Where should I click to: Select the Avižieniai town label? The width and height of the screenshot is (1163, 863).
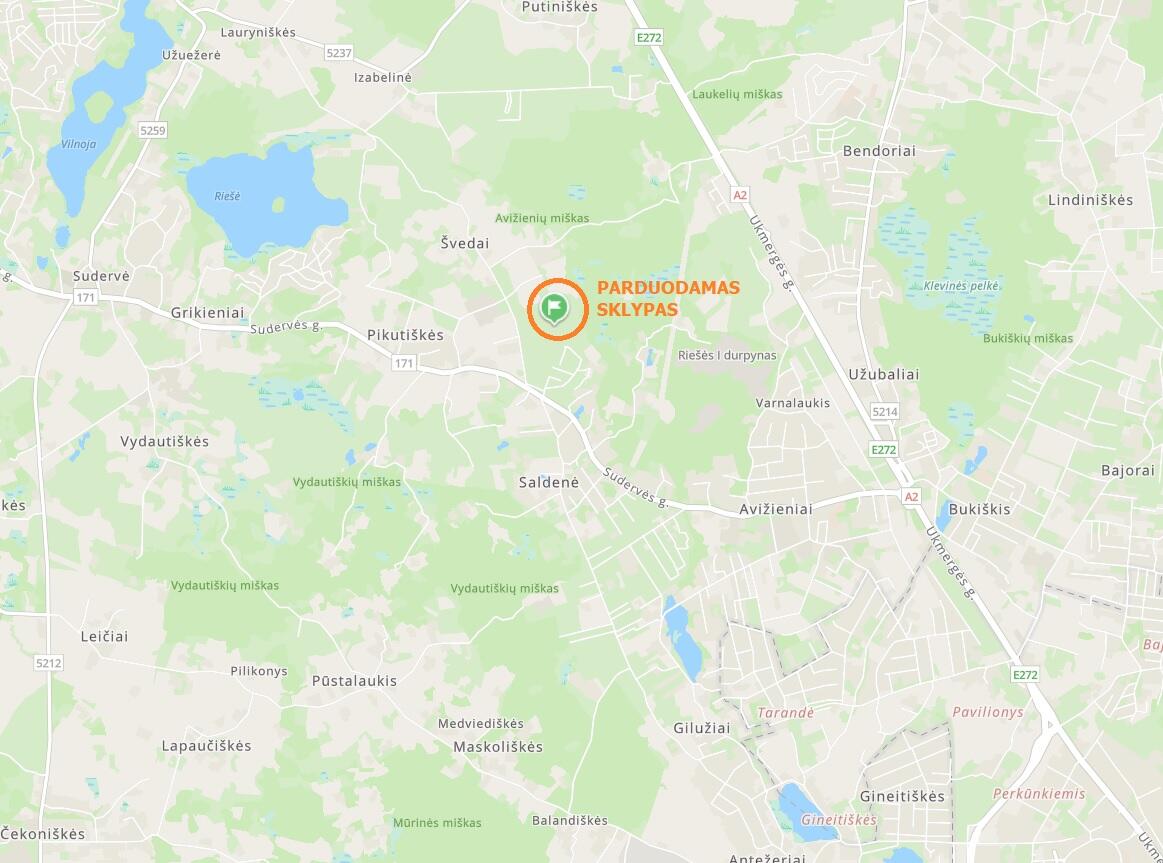pos(776,509)
